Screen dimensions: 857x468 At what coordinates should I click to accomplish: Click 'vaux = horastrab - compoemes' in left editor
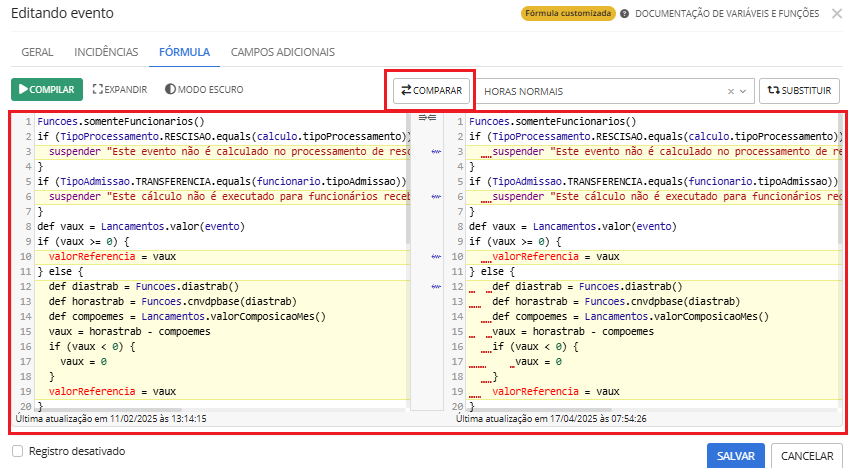point(130,331)
